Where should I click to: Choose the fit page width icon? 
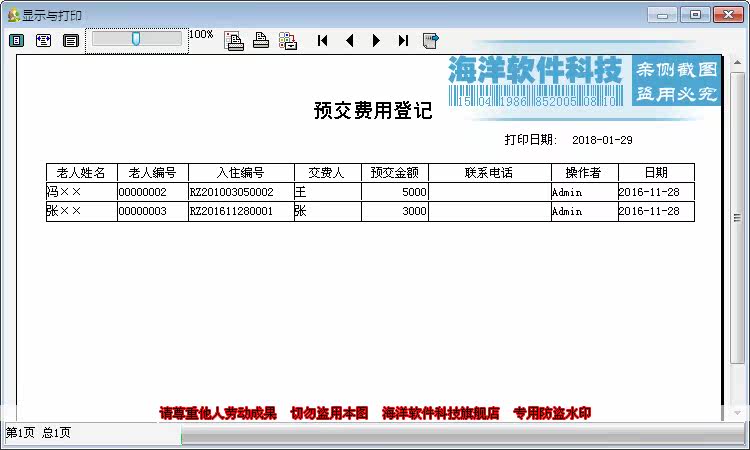pyautogui.click(x=44, y=41)
